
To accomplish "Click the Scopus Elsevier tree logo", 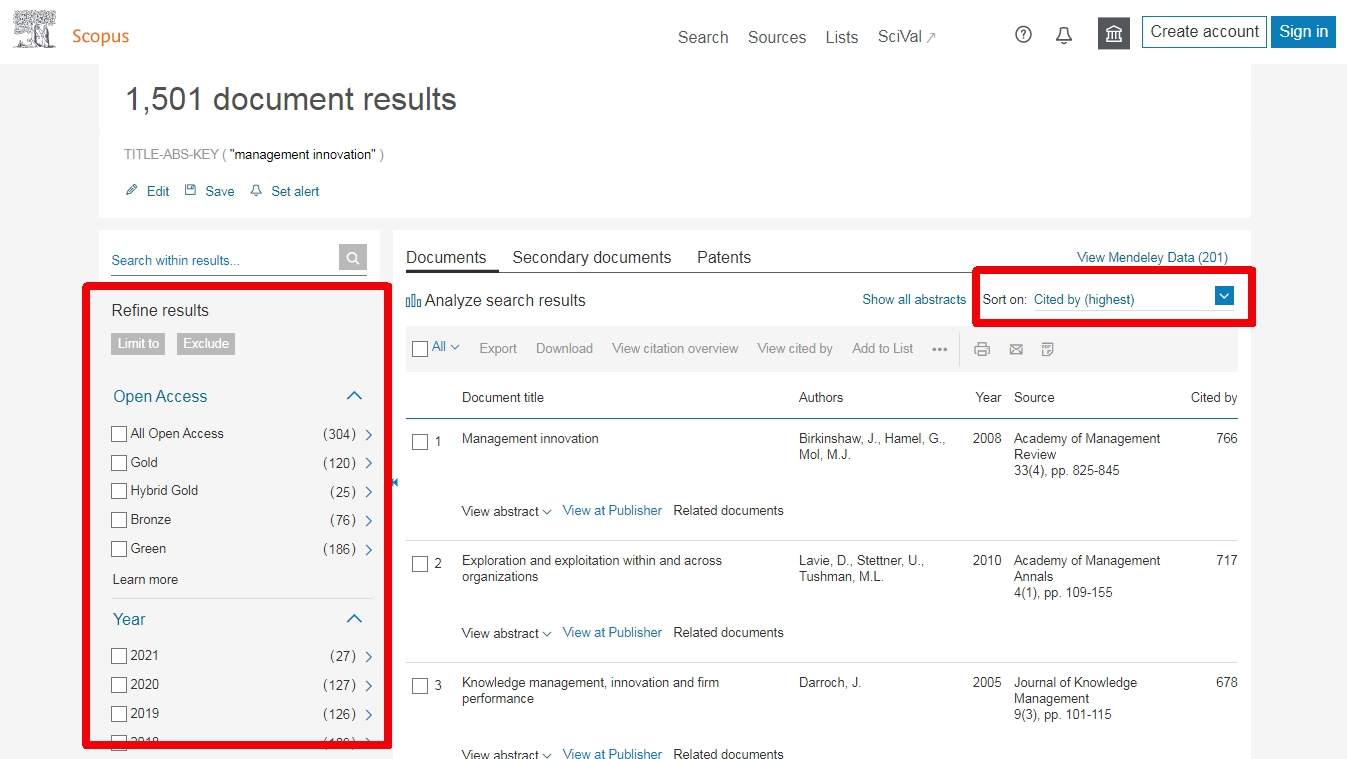I will [x=34, y=30].
